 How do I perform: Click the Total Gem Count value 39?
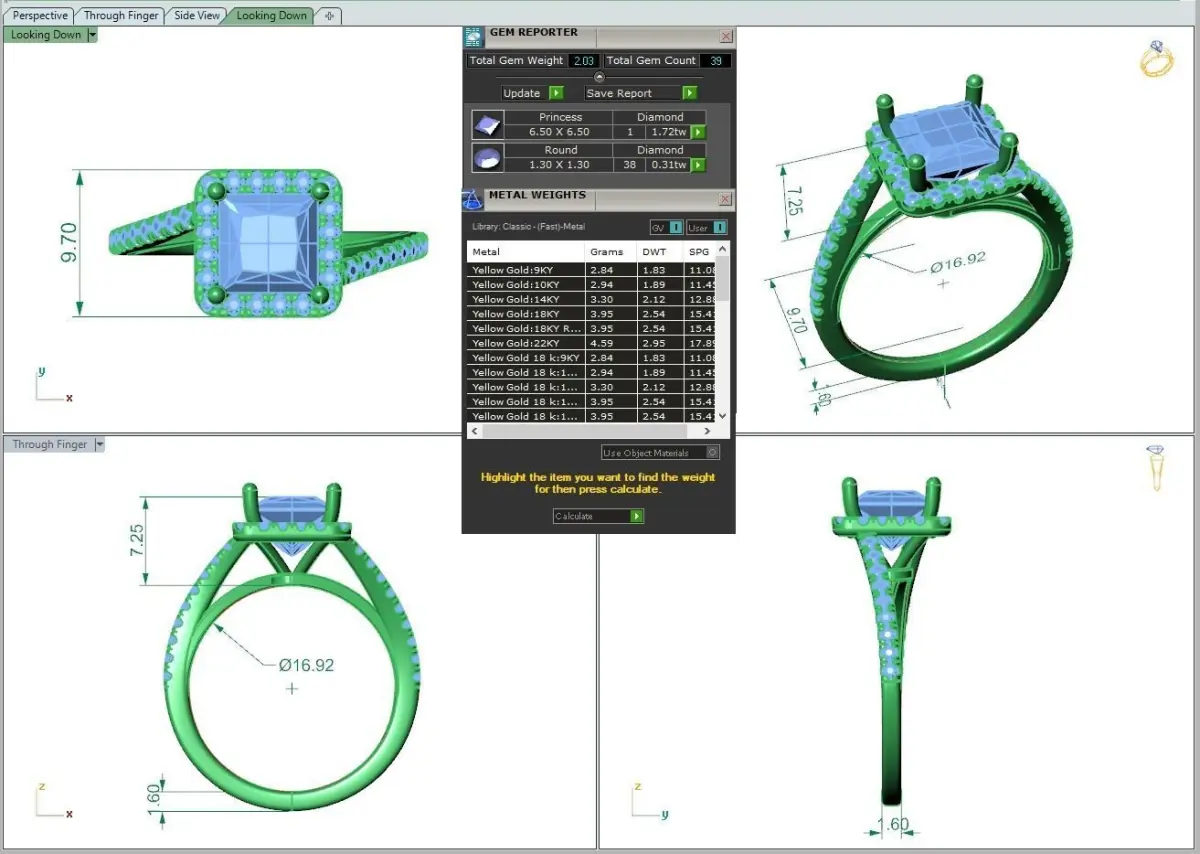715,61
